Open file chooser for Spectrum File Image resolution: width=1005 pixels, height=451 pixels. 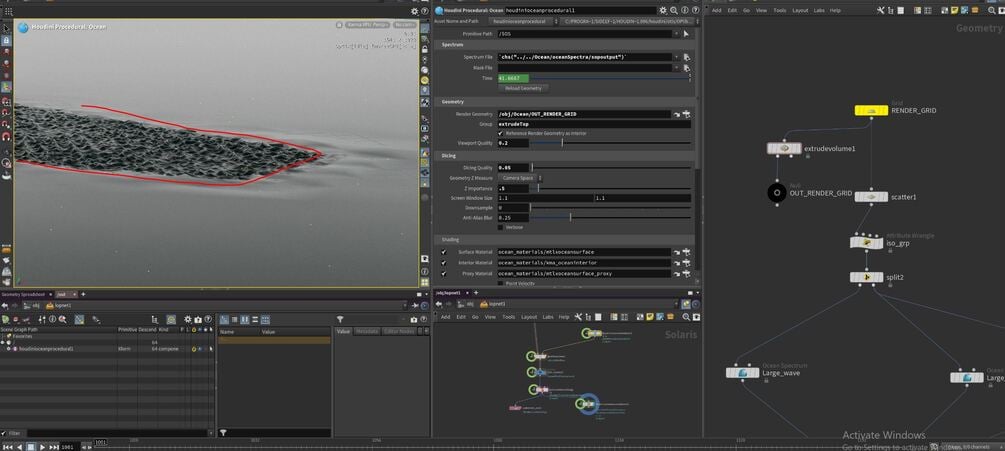686,57
